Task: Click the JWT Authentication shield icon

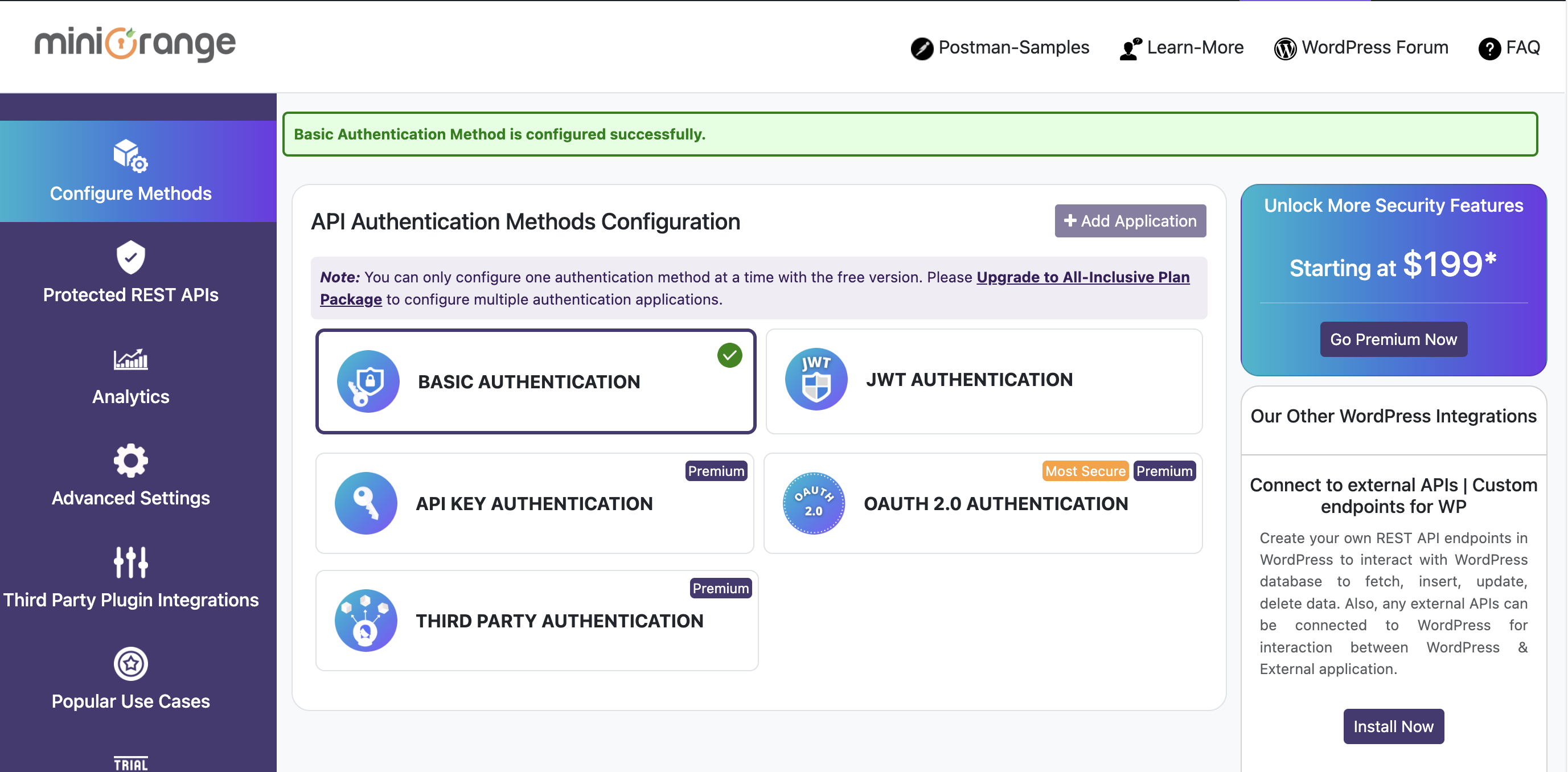Action: point(816,379)
